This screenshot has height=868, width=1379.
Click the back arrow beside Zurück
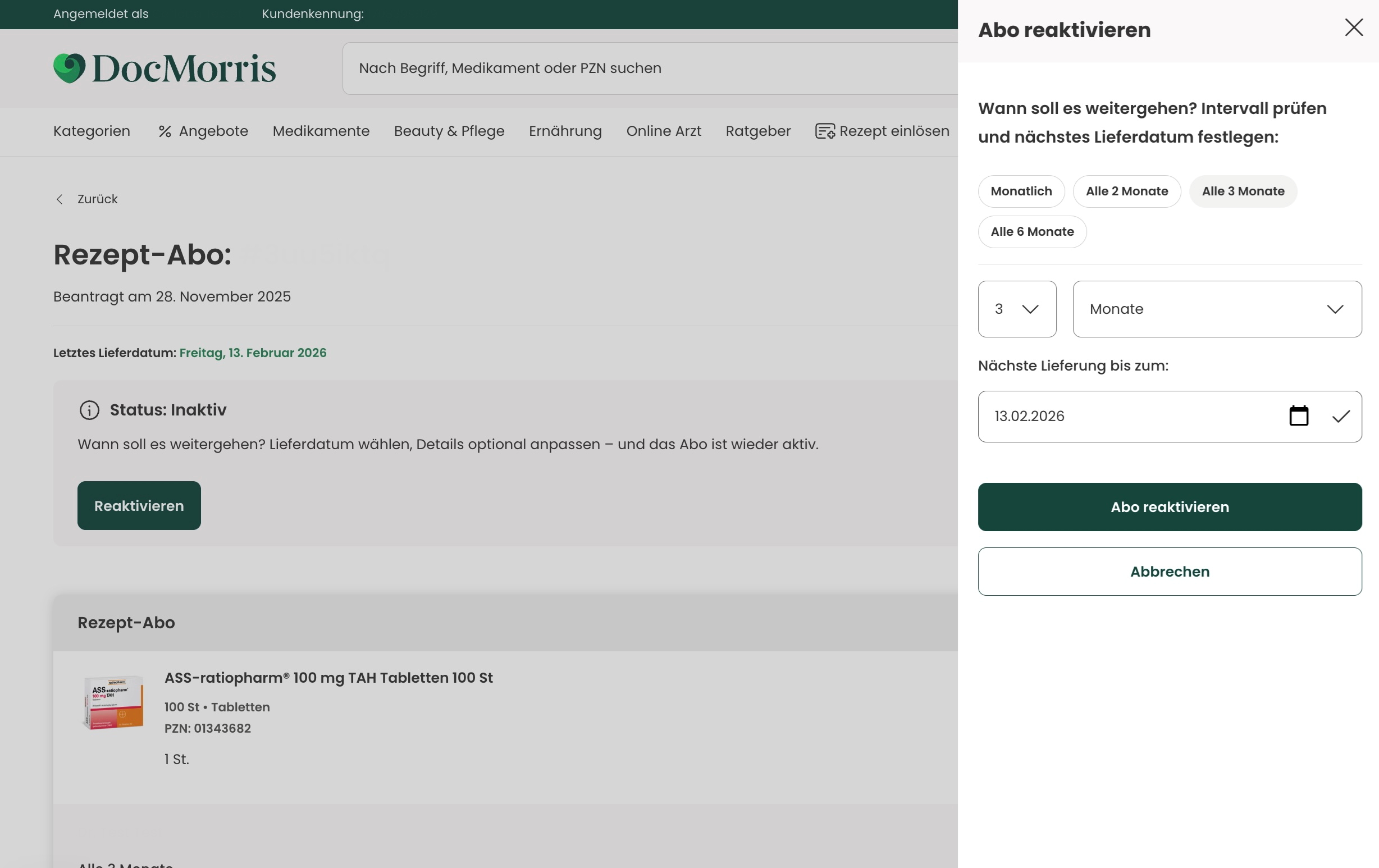[59, 199]
